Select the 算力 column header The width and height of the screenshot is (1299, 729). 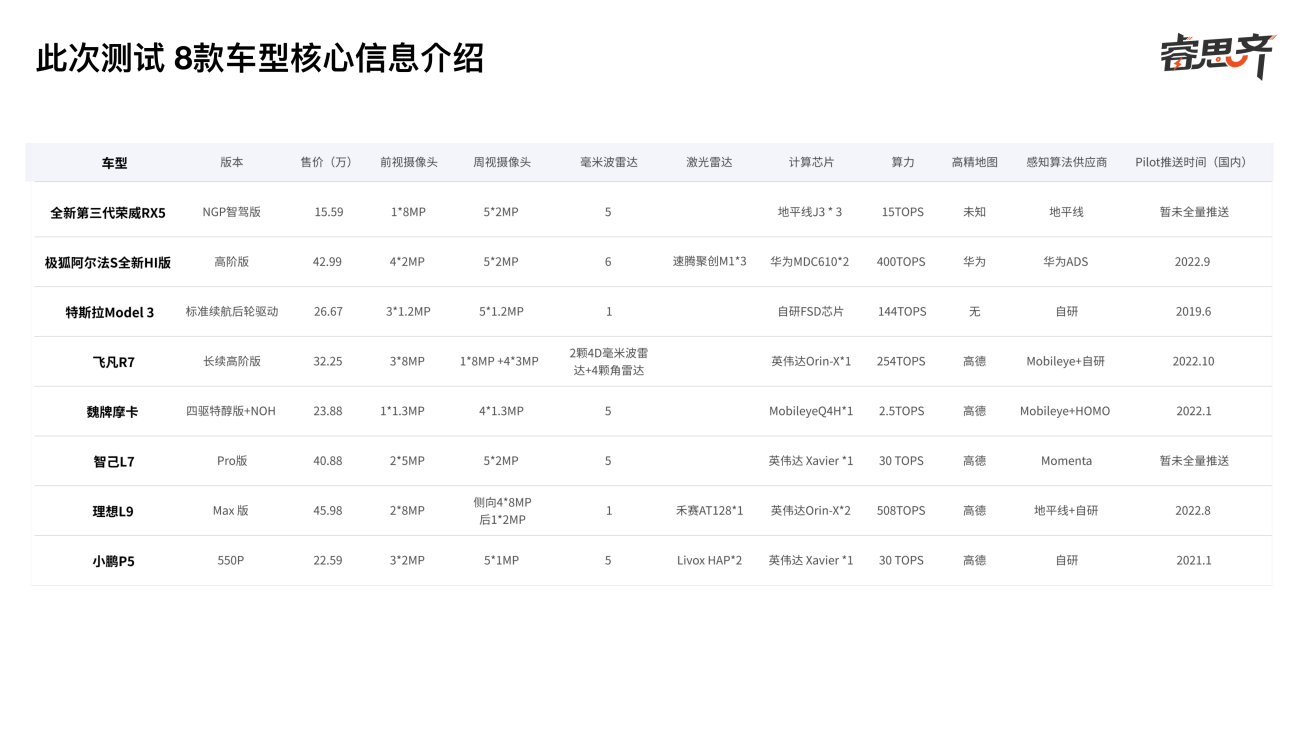[902, 162]
